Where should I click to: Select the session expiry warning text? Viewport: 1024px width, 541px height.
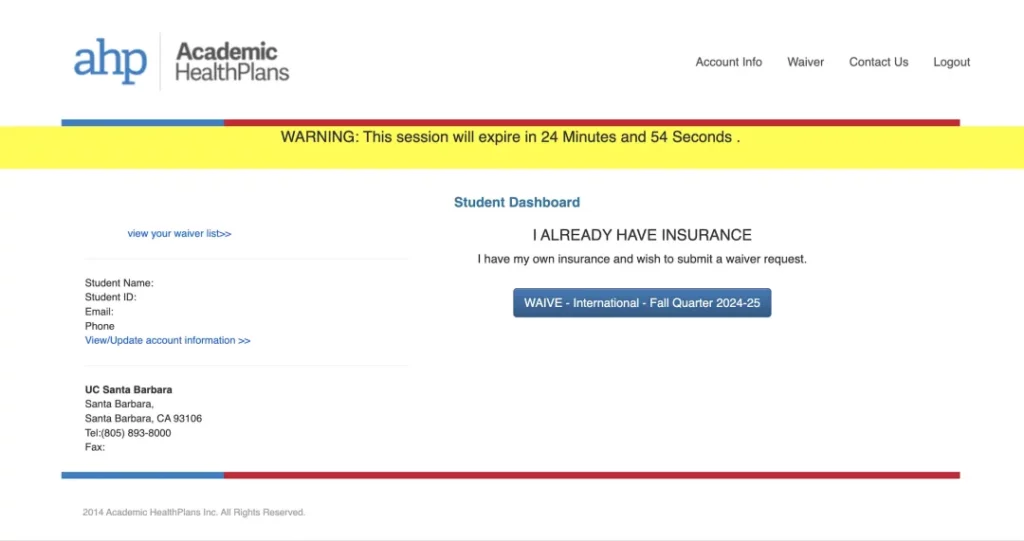[x=511, y=137]
